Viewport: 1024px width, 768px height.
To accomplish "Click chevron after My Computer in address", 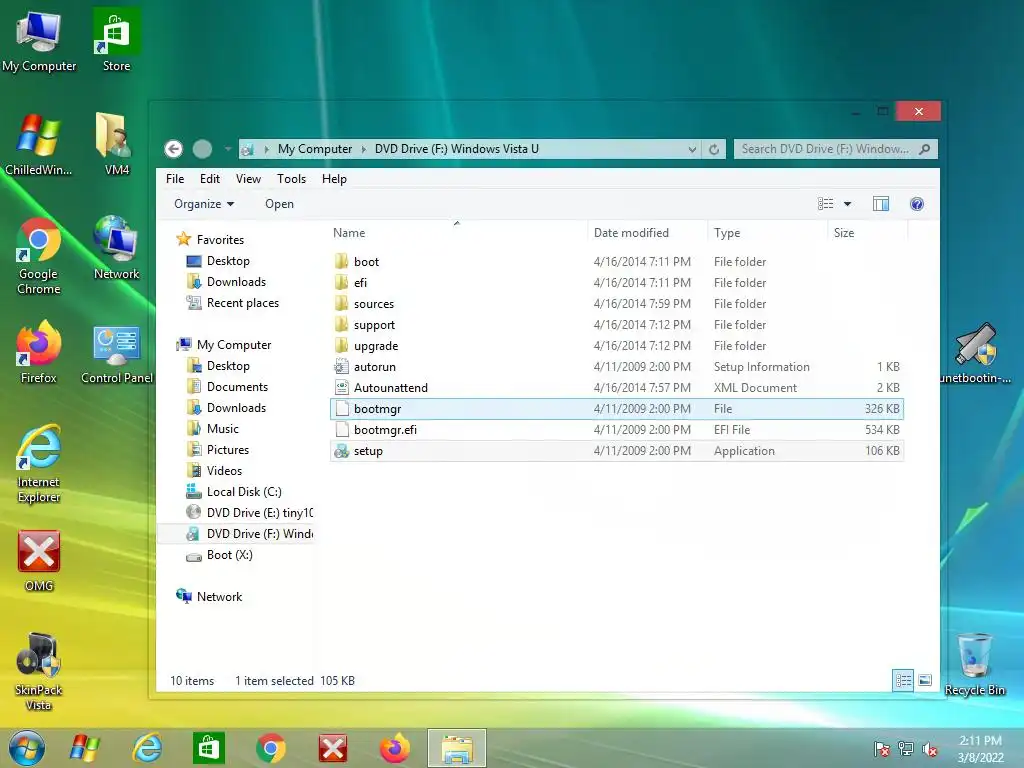I will click(364, 149).
